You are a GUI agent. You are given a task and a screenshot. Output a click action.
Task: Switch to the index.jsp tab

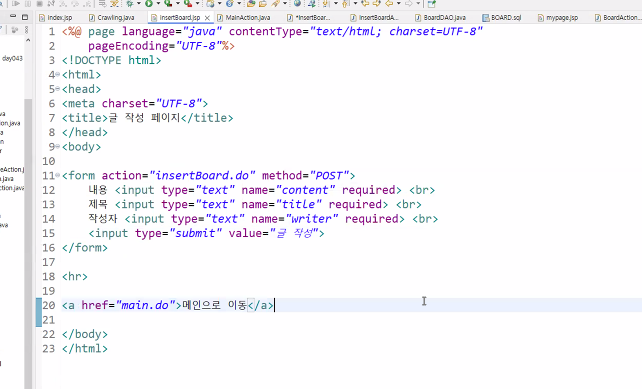click(x=55, y=18)
